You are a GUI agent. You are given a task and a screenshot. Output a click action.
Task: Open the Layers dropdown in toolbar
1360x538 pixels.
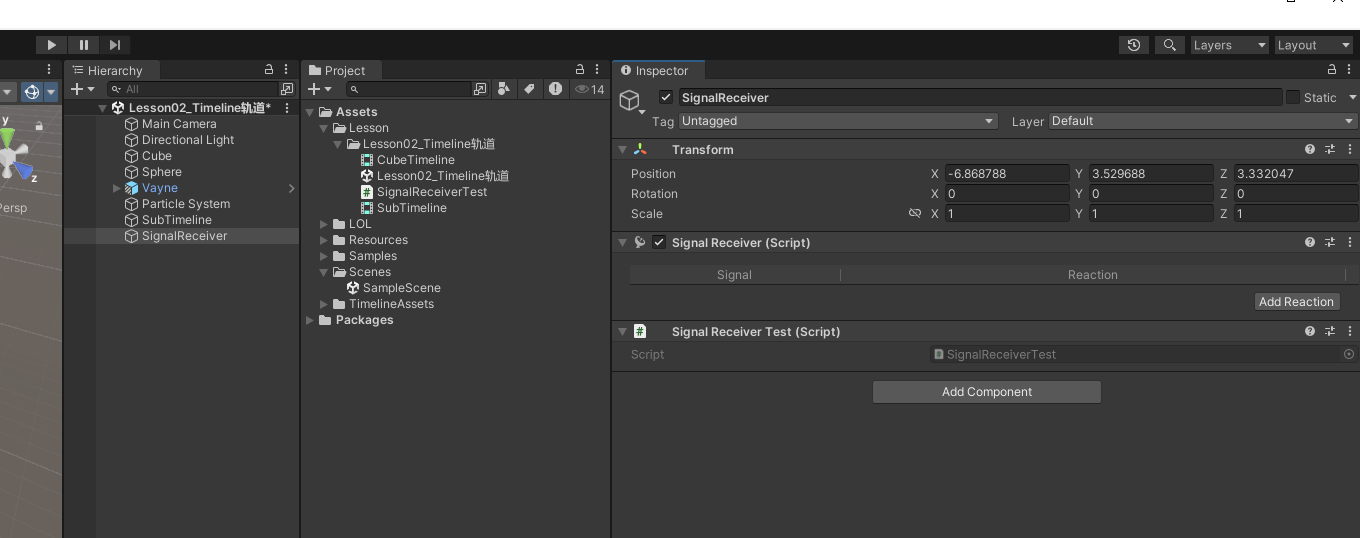[x=1229, y=45]
